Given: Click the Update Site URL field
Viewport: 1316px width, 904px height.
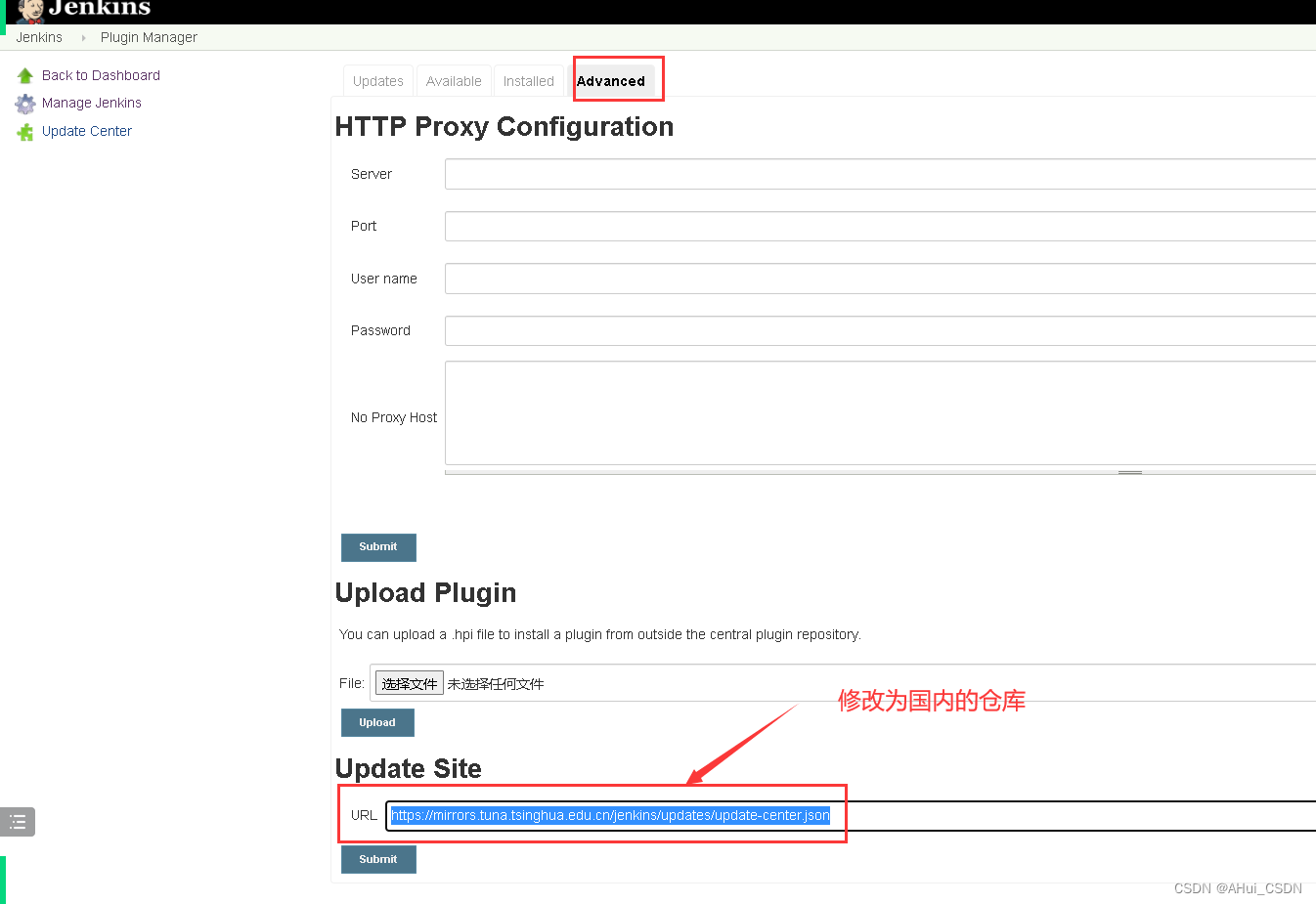Looking at the screenshot, I should tap(852, 816).
